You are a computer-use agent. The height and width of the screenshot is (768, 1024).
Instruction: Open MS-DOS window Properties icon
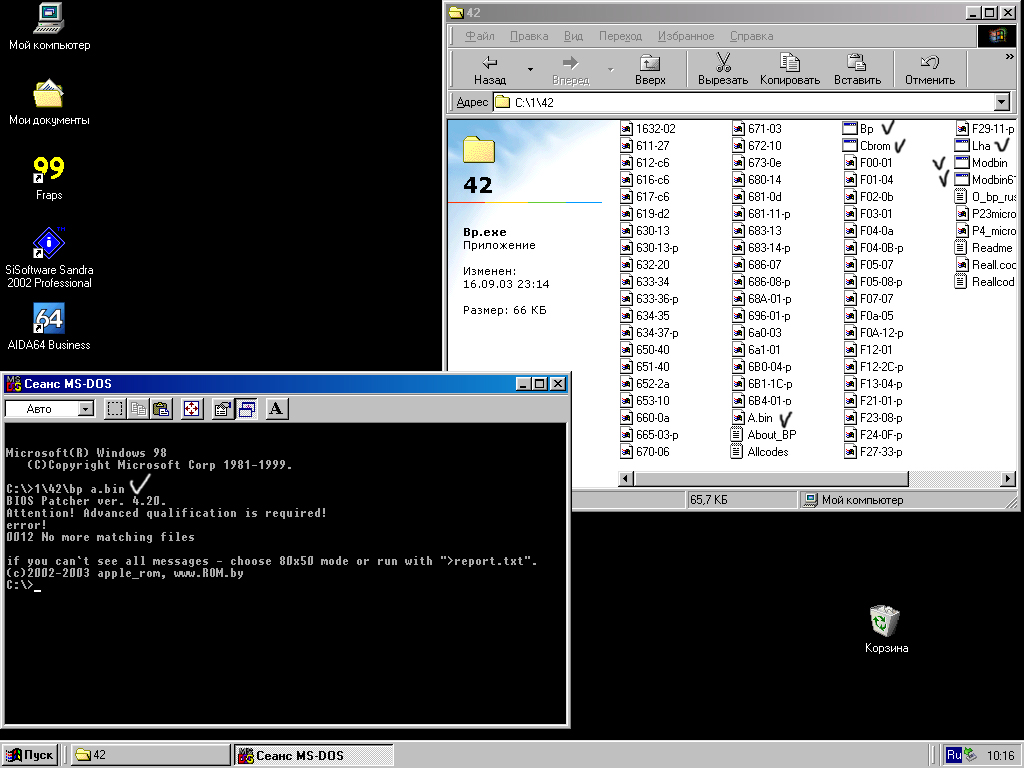(x=223, y=408)
